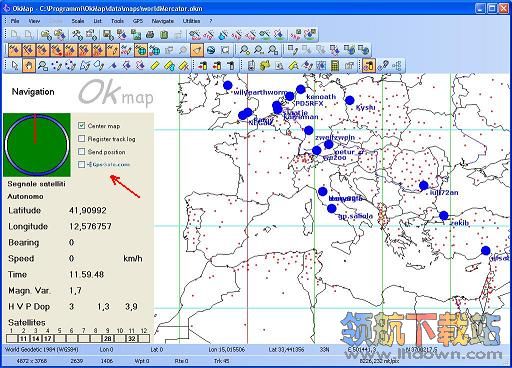512x368 pixels.
Task: Click satellite box number 32
Action: coord(132,339)
